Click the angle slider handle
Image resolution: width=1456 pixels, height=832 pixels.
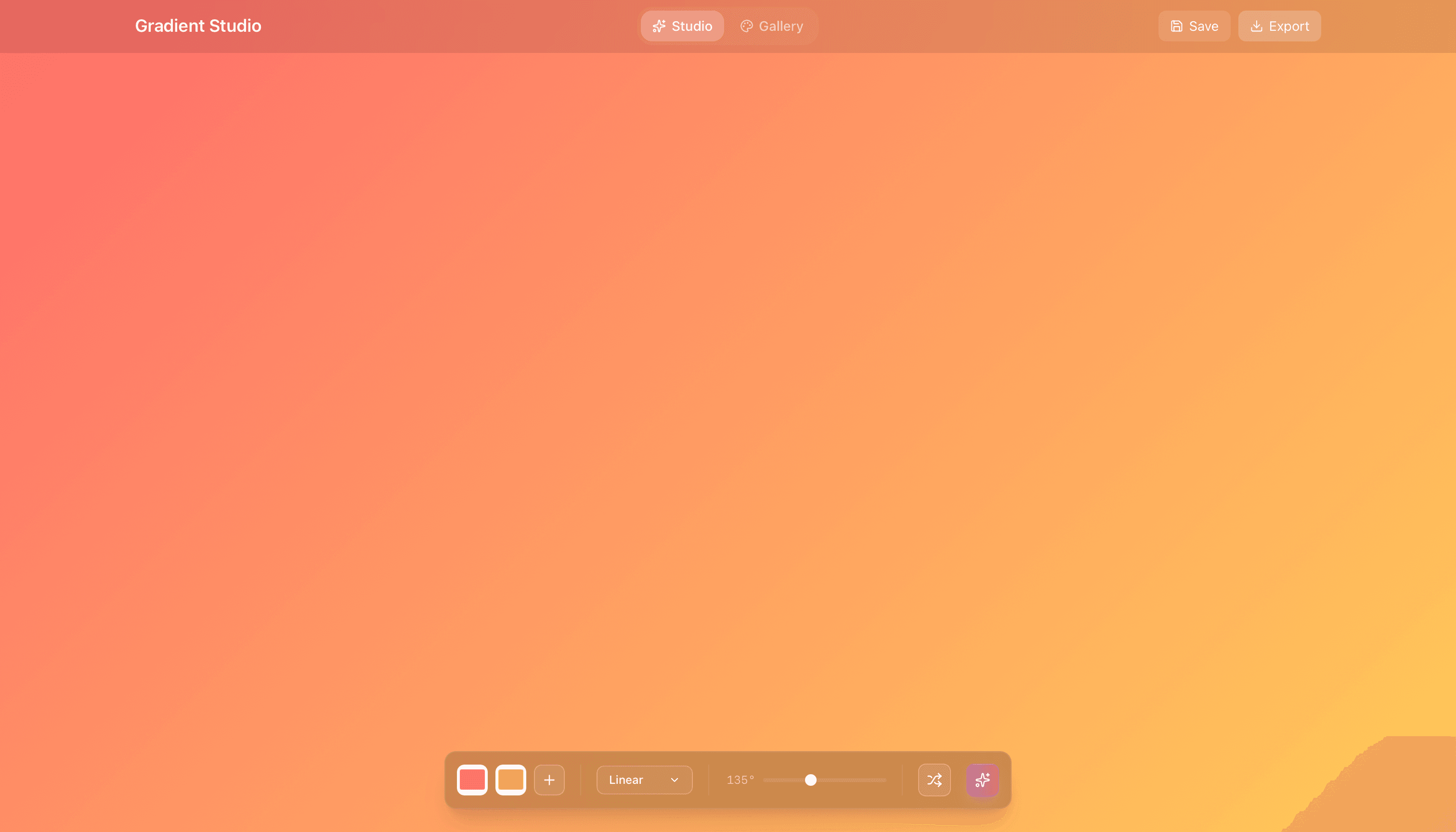810,780
